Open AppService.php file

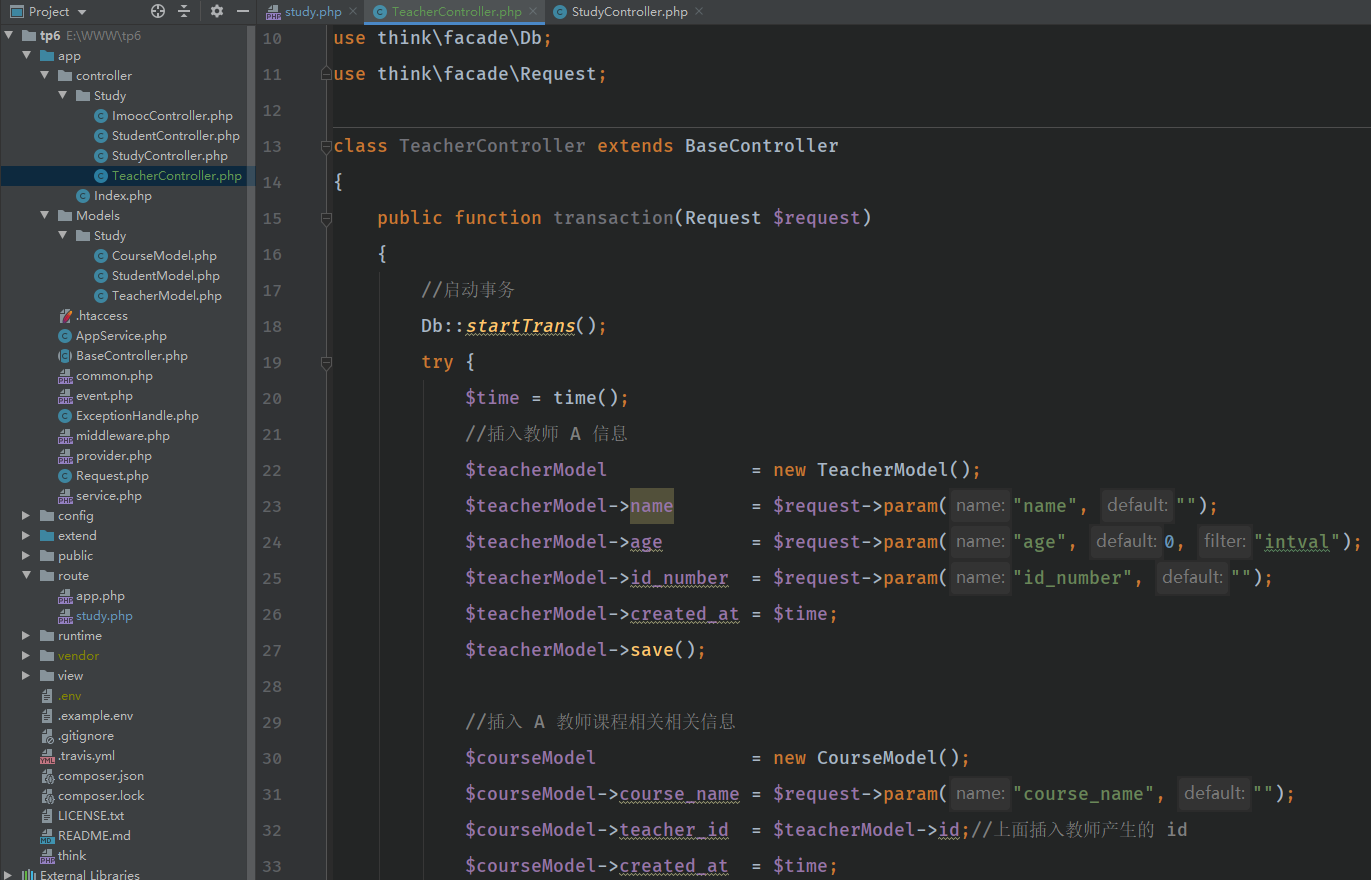[x=121, y=336]
